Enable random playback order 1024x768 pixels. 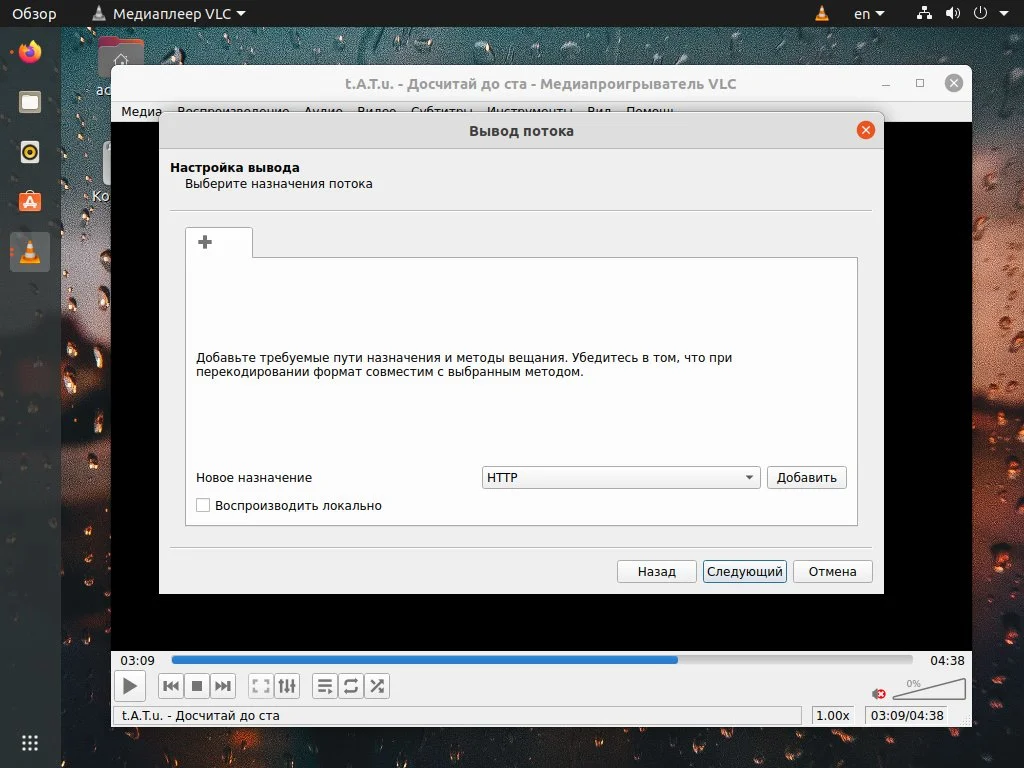377,686
